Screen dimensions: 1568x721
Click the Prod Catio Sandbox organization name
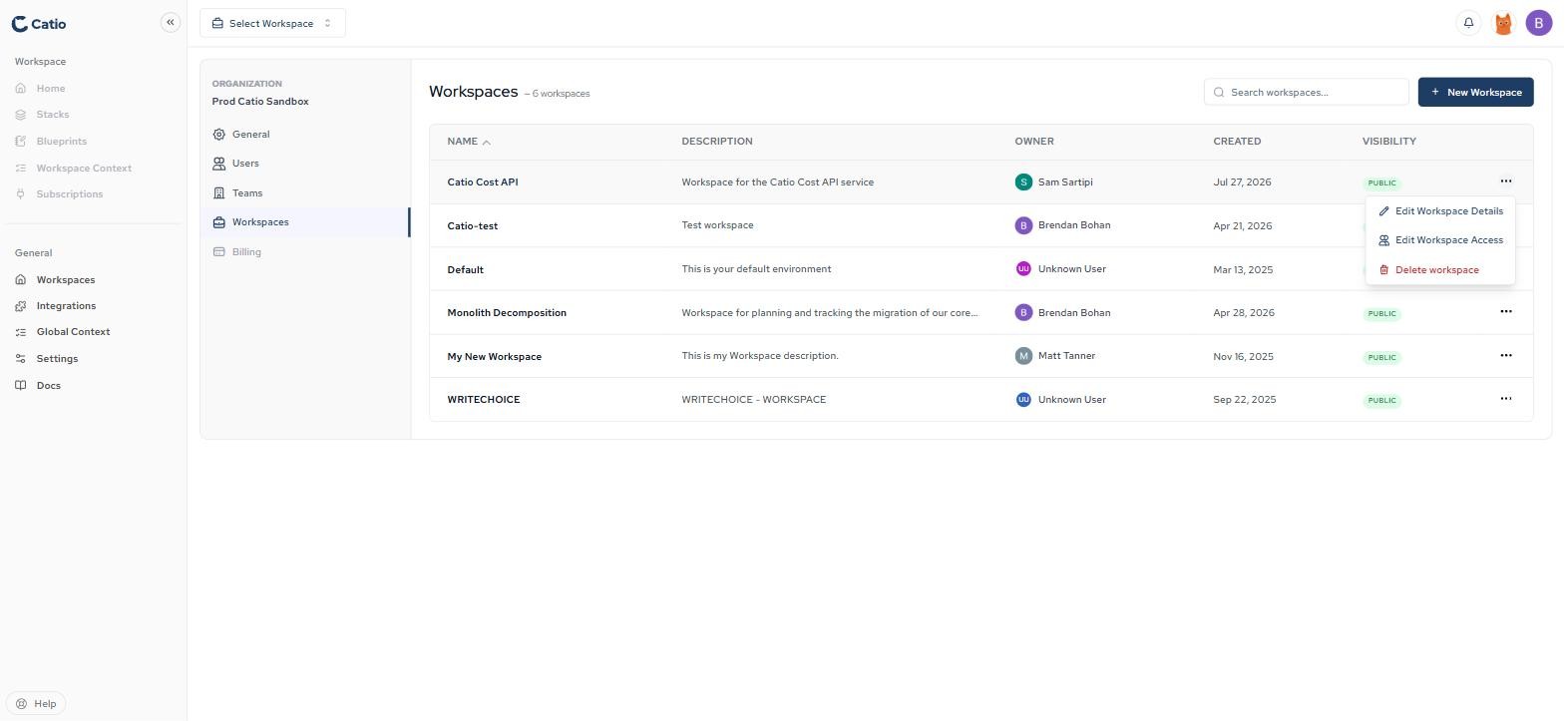(x=260, y=102)
